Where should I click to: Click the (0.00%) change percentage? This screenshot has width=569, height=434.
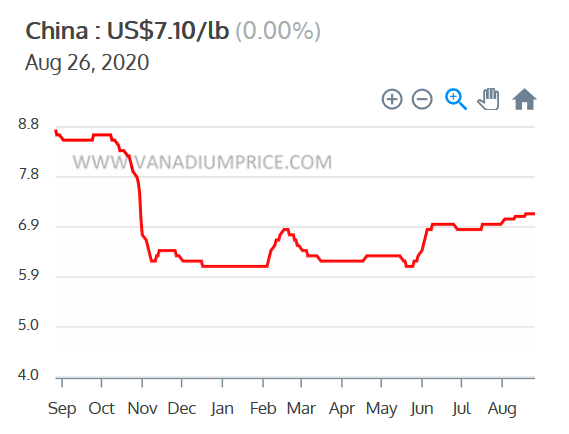click(x=278, y=31)
